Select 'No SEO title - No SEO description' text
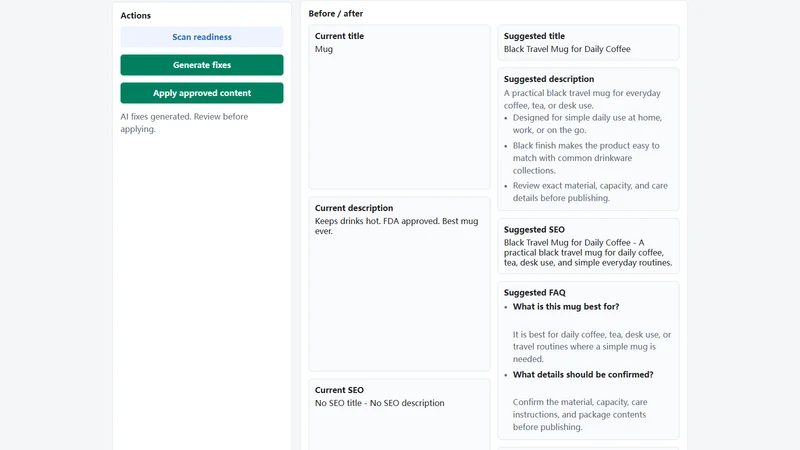The width and height of the screenshot is (800, 450). point(380,403)
